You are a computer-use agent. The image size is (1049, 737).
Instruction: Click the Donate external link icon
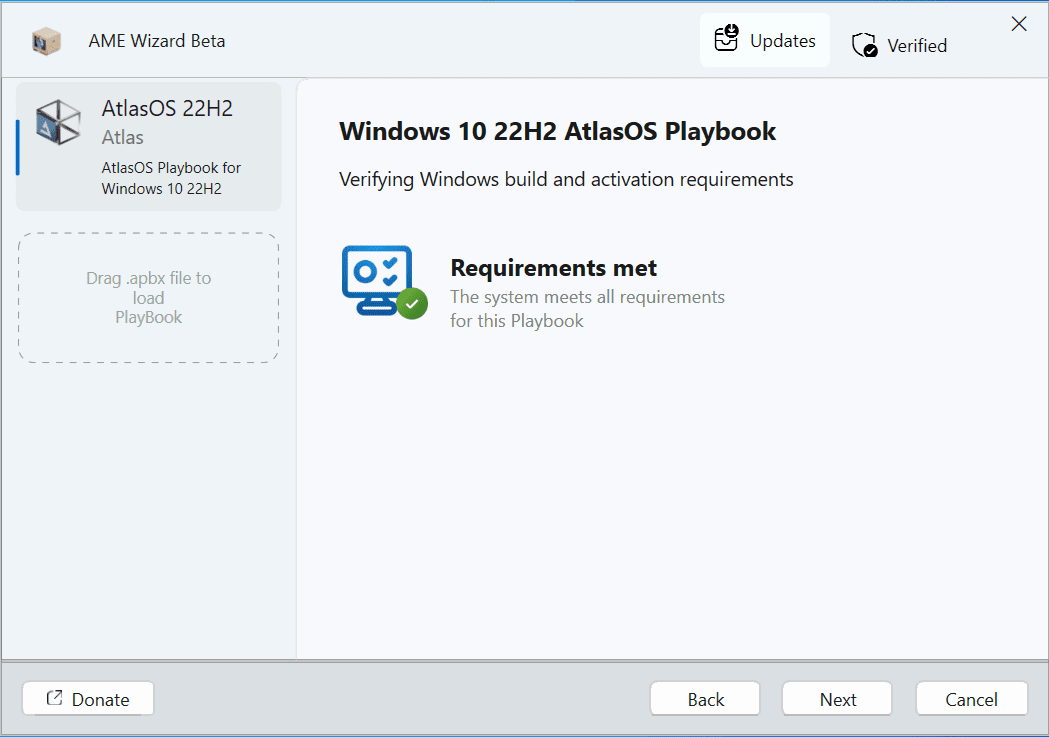point(55,698)
